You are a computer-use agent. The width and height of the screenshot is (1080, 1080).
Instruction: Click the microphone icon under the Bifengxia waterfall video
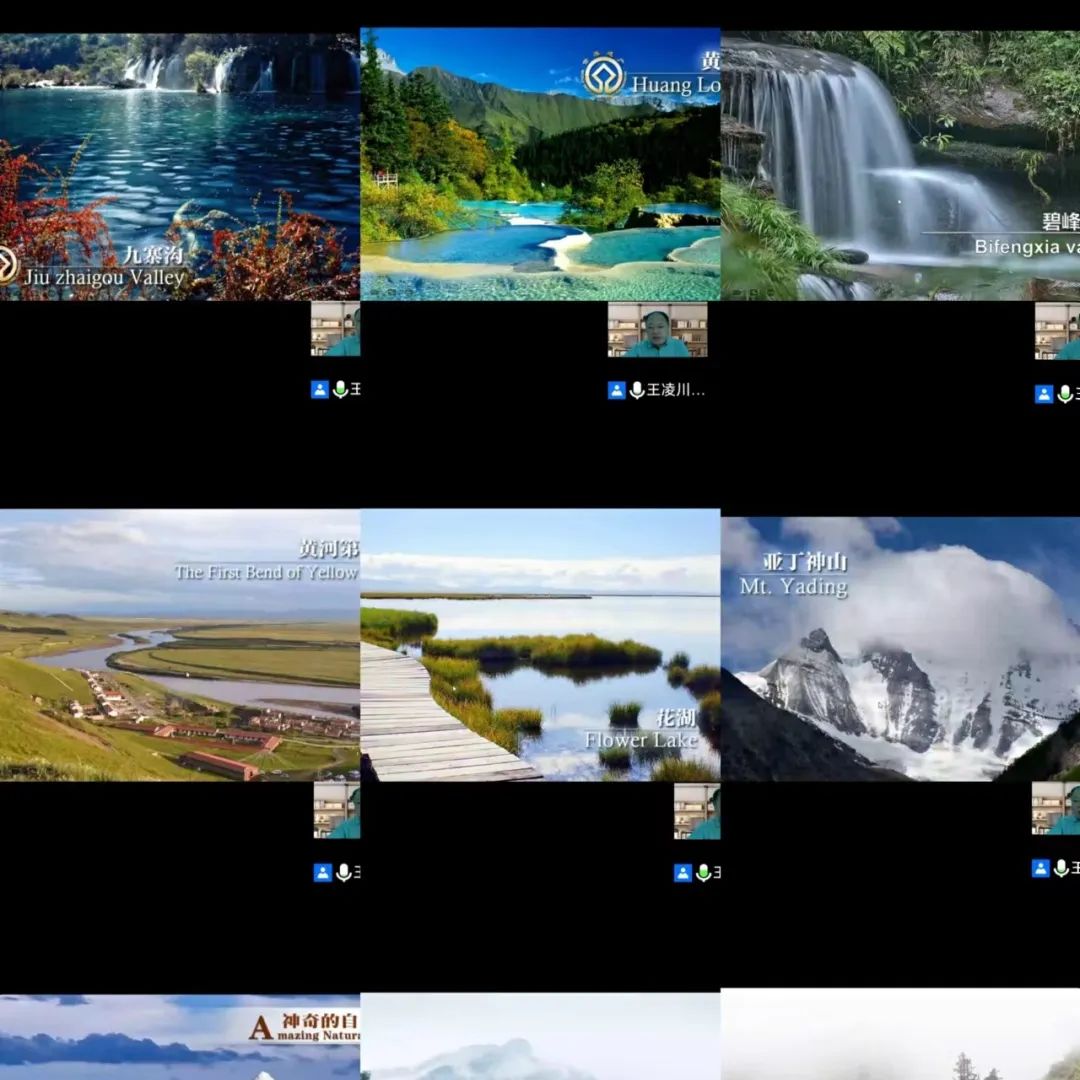[1064, 394]
